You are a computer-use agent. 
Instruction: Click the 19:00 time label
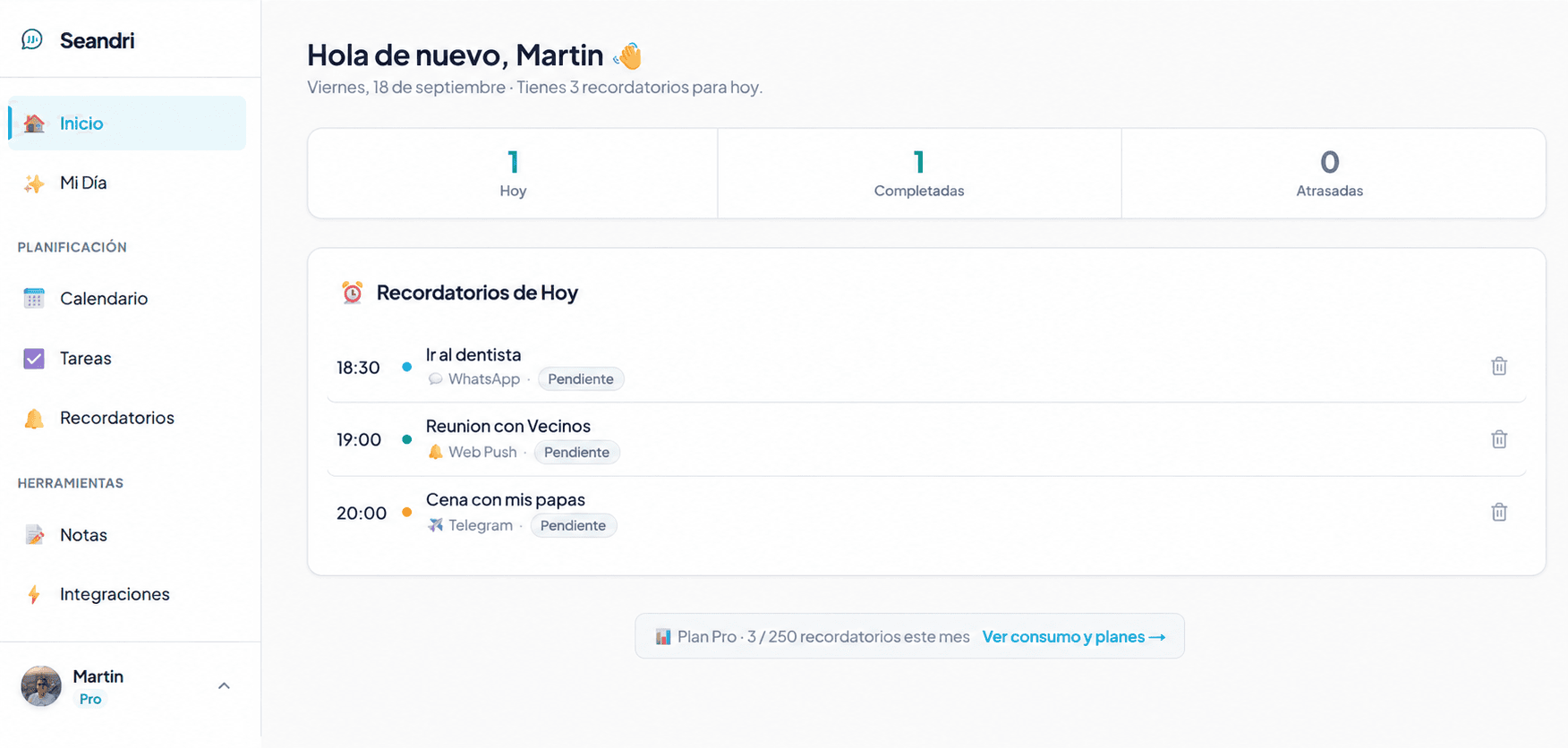click(359, 440)
